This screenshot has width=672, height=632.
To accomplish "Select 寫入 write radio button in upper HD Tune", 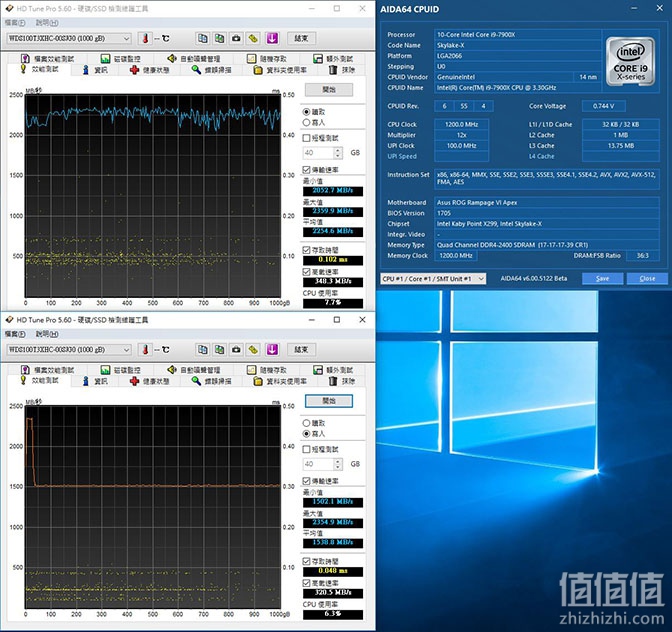I will click(306, 123).
